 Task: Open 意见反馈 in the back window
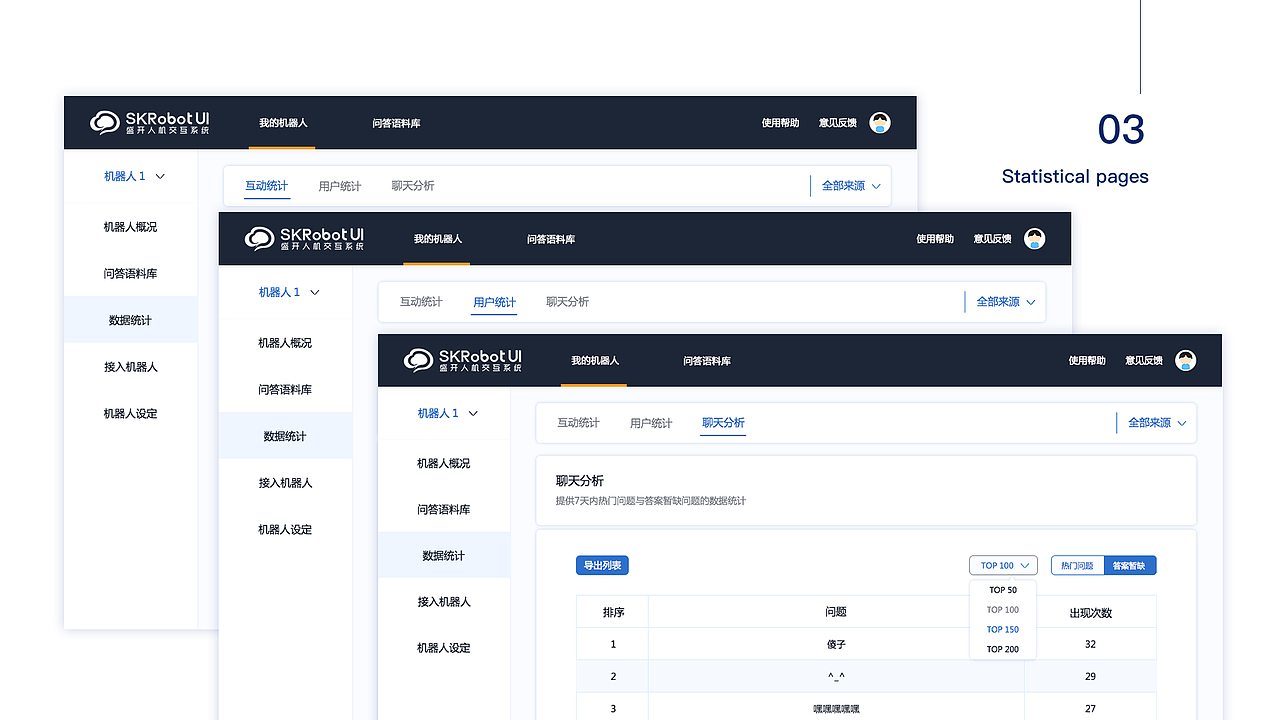(838, 123)
